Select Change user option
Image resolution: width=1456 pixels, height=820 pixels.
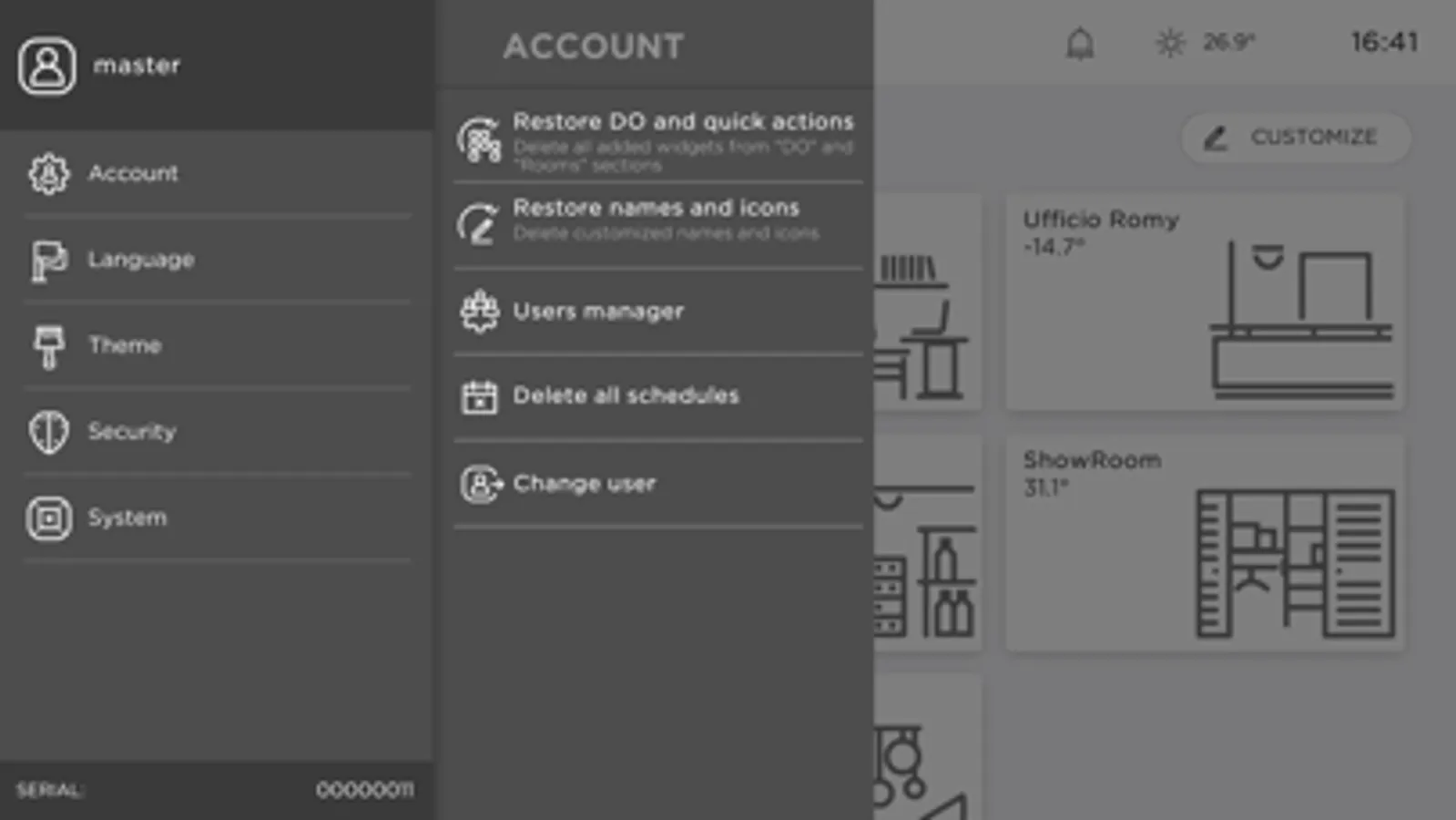pyautogui.click(x=658, y=484)
